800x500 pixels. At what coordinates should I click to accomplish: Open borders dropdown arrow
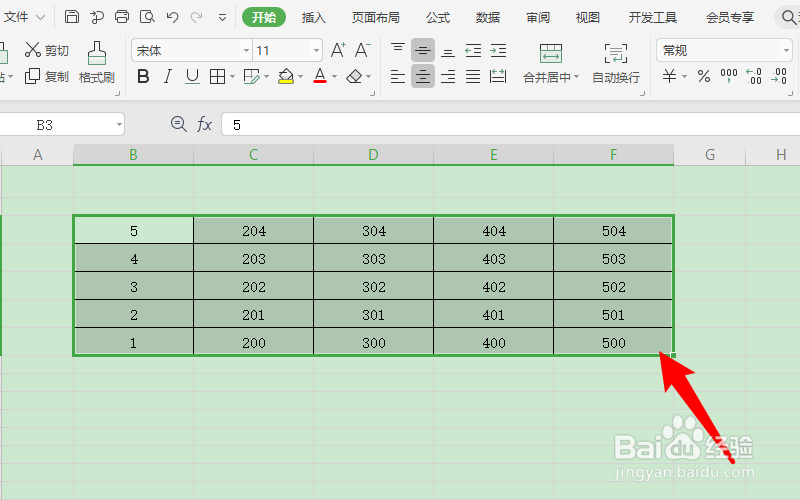click(x=232, y=77)
